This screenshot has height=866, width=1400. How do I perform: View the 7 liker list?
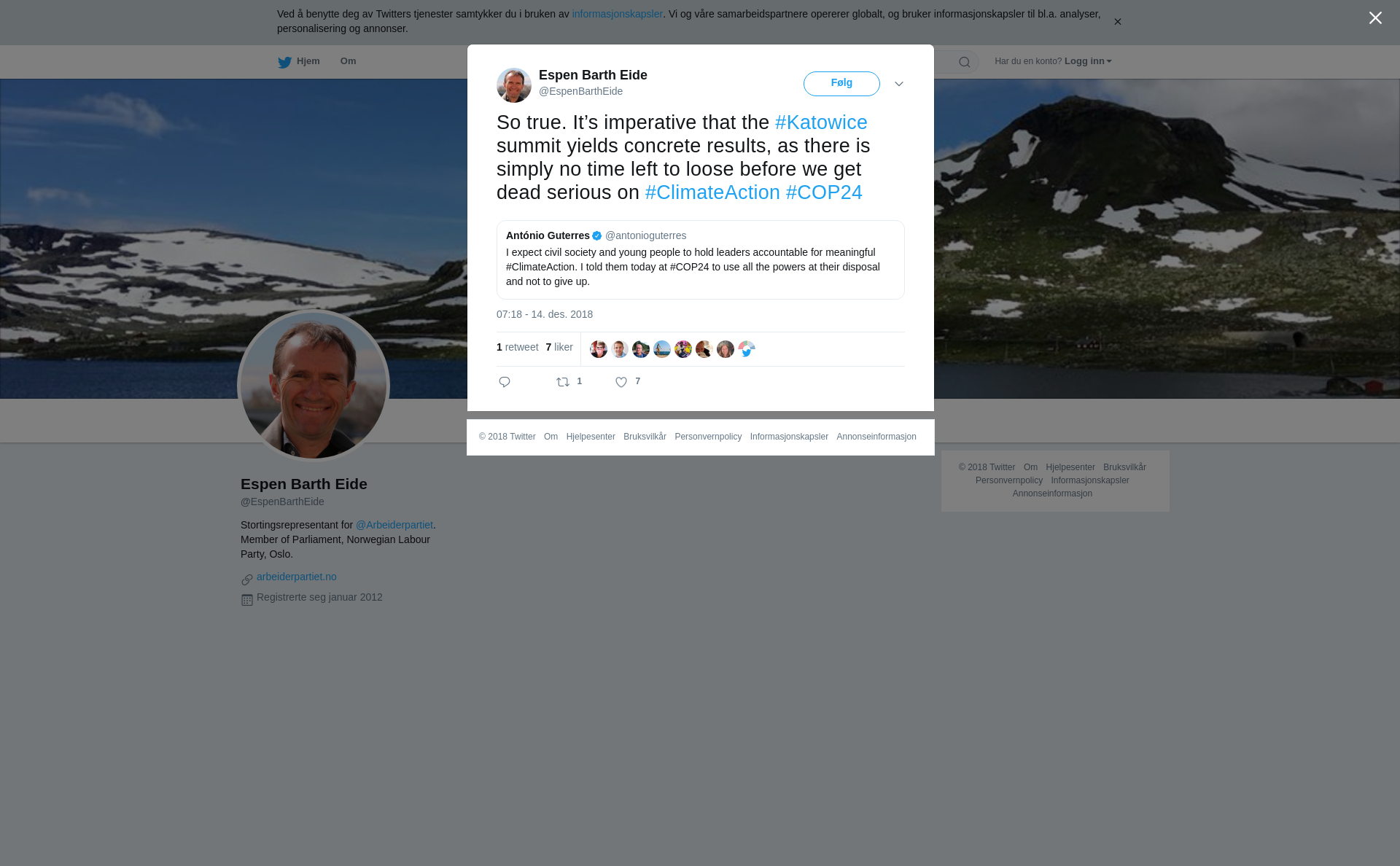pos(559,347)
